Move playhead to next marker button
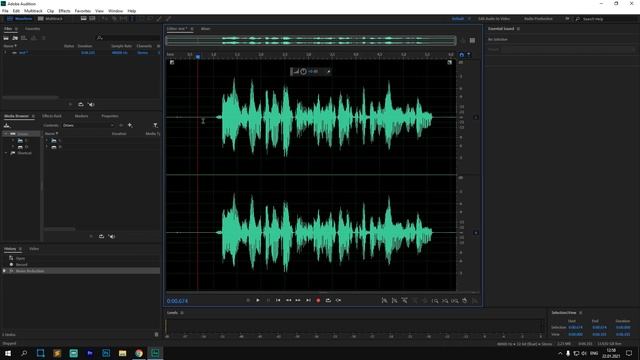This screenshot has width=640, height=360. 308,300
